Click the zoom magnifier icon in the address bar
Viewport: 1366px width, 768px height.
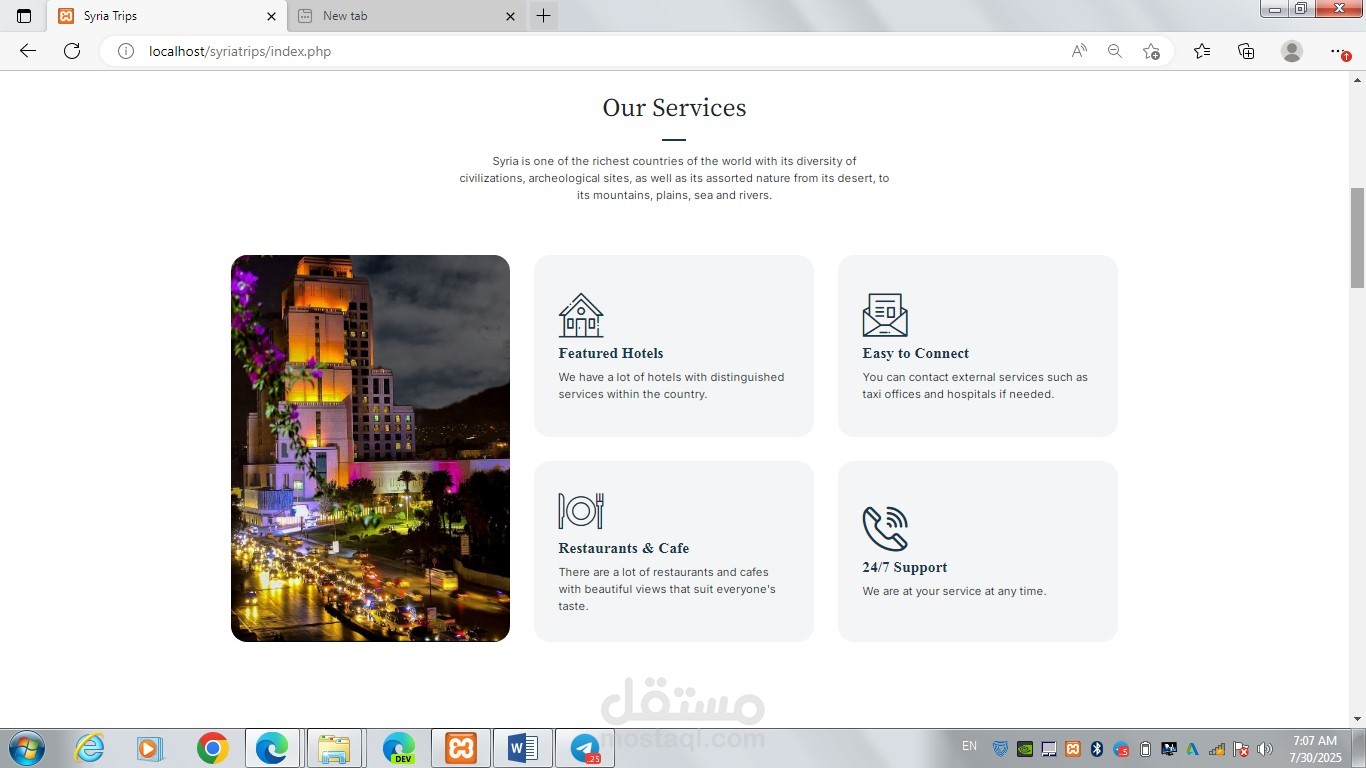coord(1115,51)
